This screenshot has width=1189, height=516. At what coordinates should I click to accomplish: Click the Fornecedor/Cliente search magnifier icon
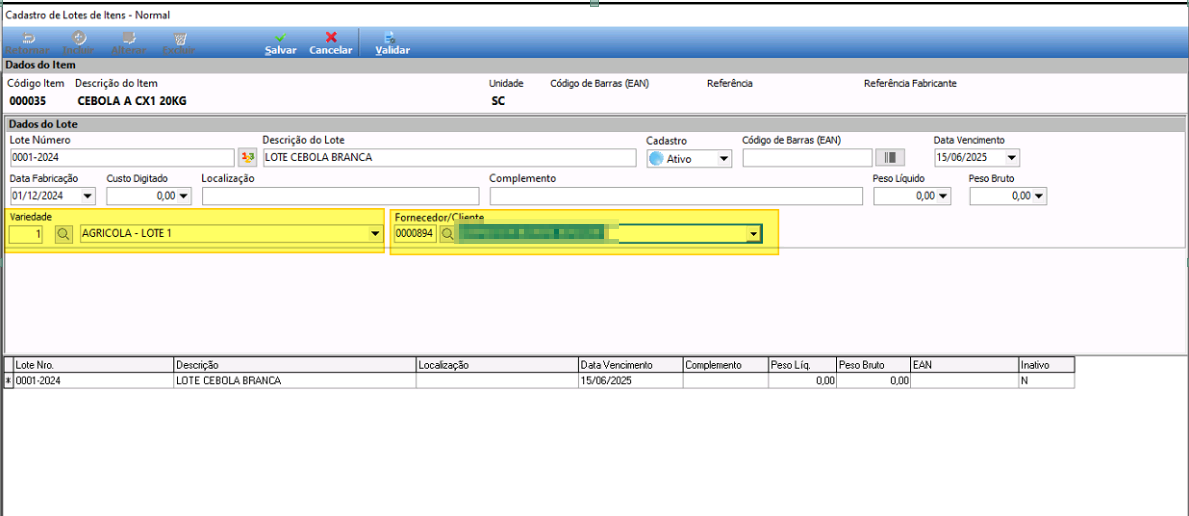click(447, 234)
